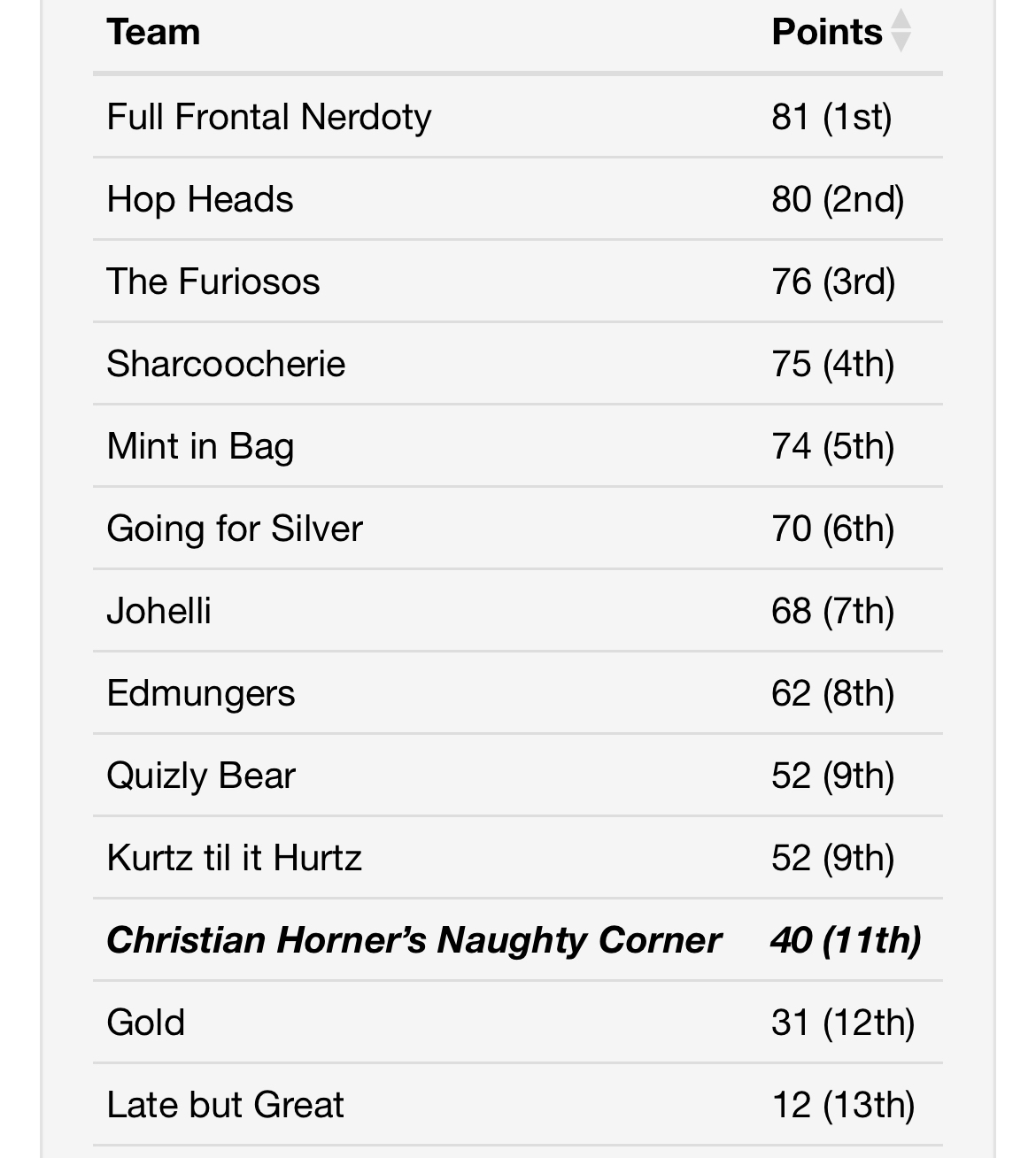Click the Points column sort arrows

coord(901,31)
